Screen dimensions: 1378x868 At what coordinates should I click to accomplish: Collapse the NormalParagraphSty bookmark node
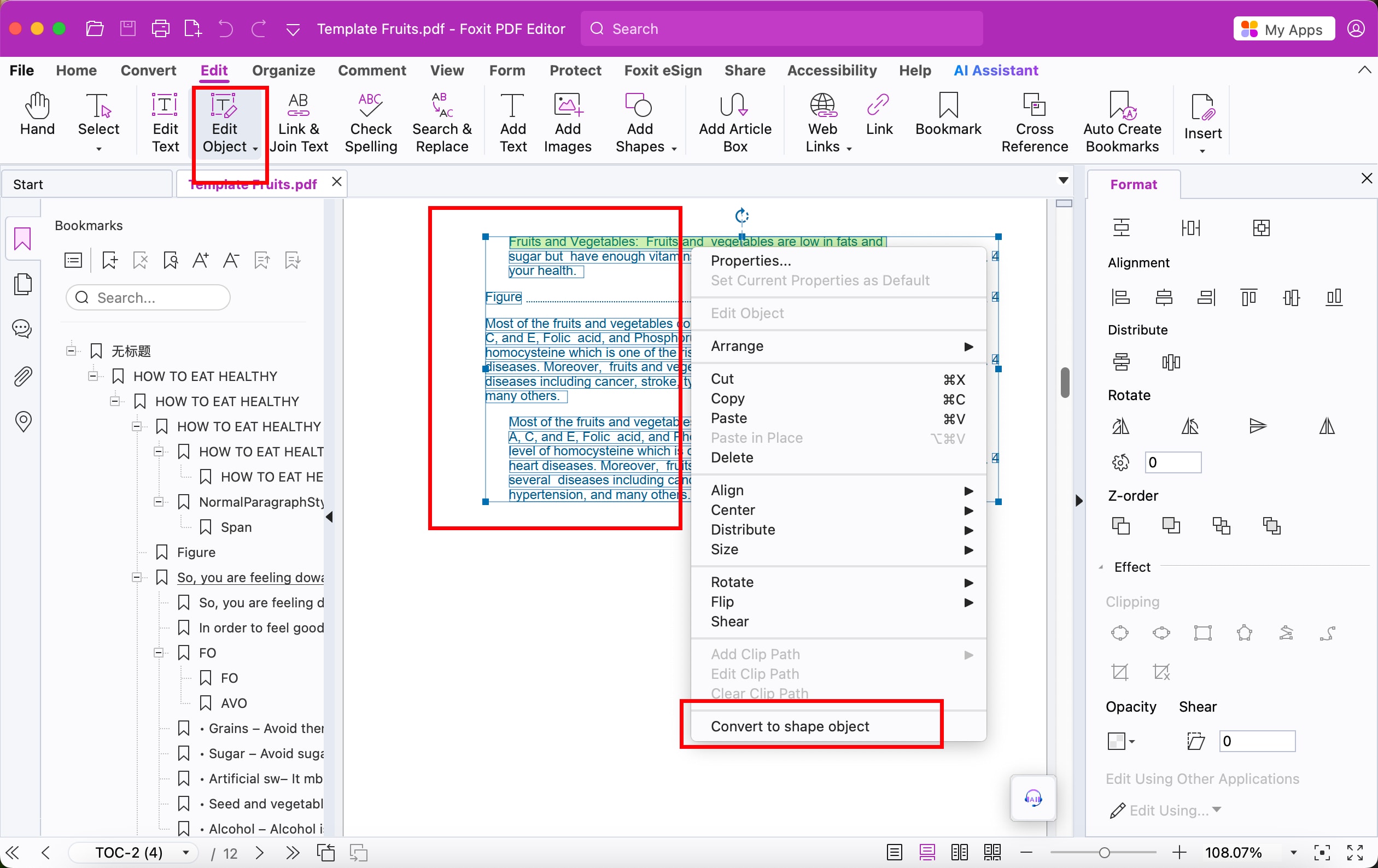pos(159,502)
